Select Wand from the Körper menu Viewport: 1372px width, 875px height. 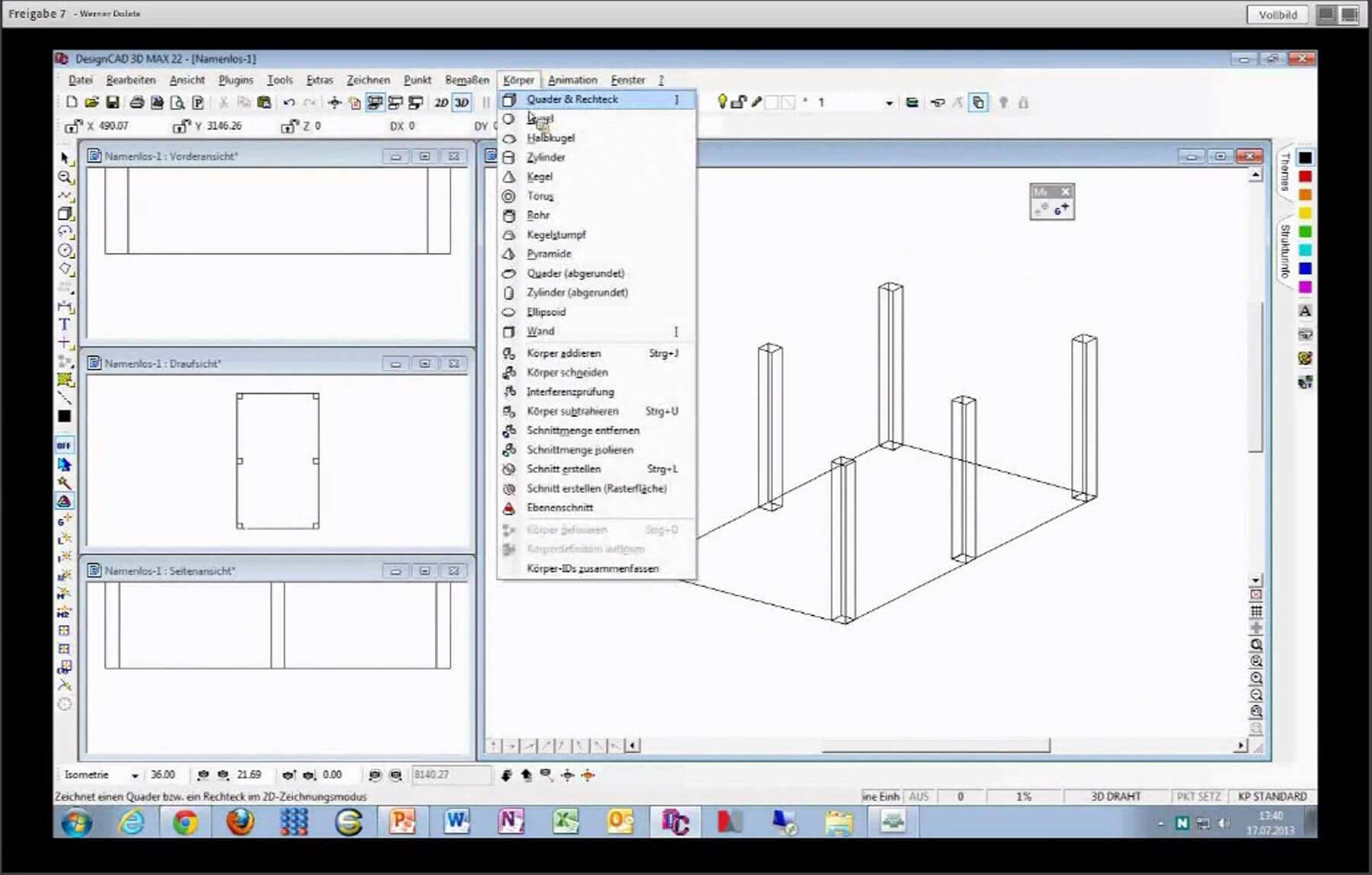point(540,331)
